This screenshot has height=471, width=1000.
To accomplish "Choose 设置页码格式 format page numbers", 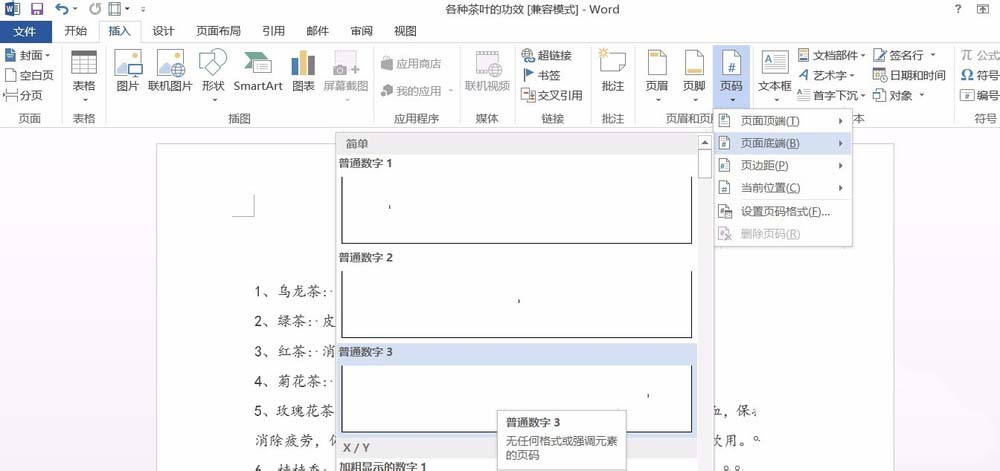I will pyautogui.click(x=783, y=212).
